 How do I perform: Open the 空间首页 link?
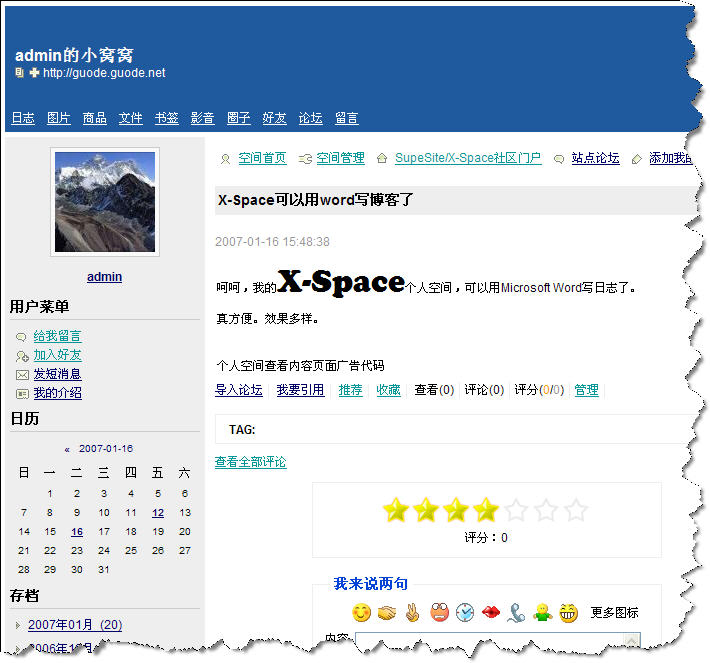tap(263, 158)
